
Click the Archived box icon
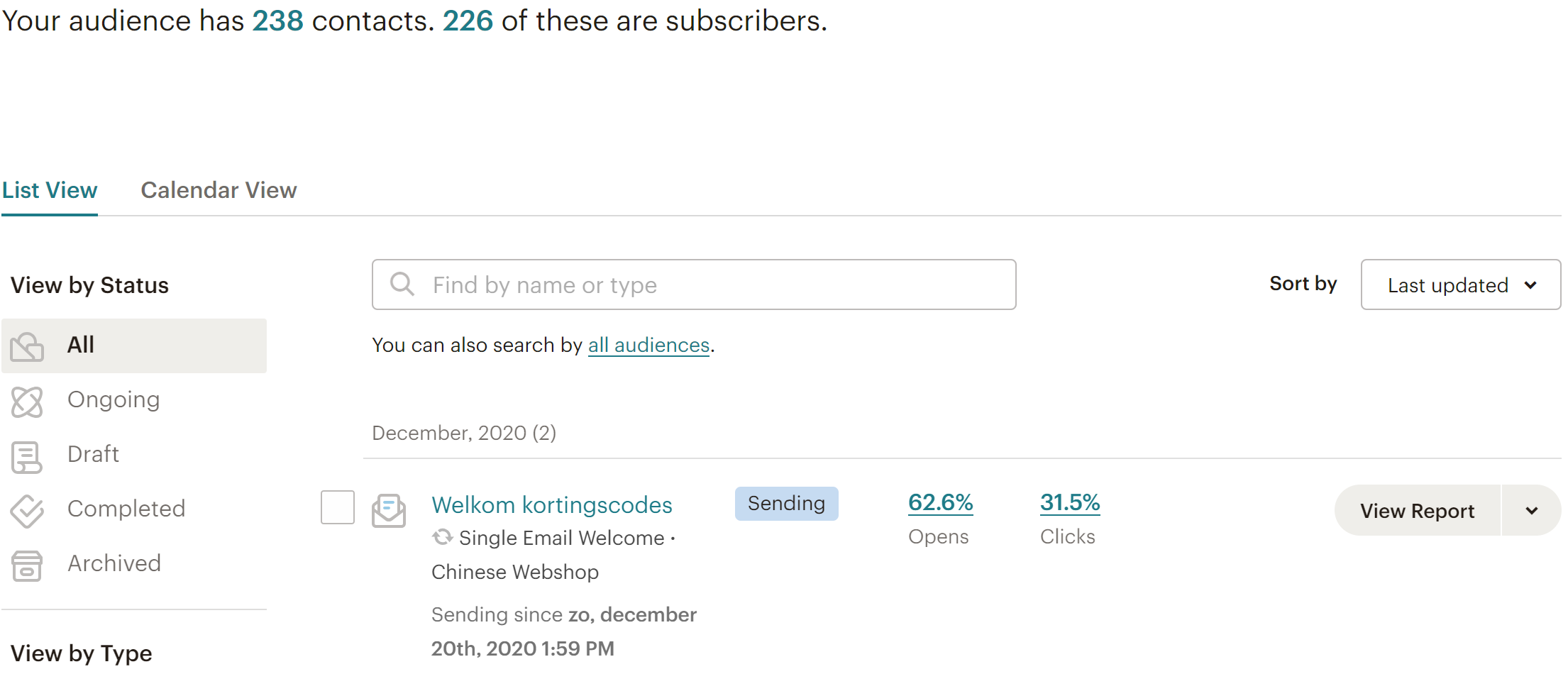pos(27,565)
